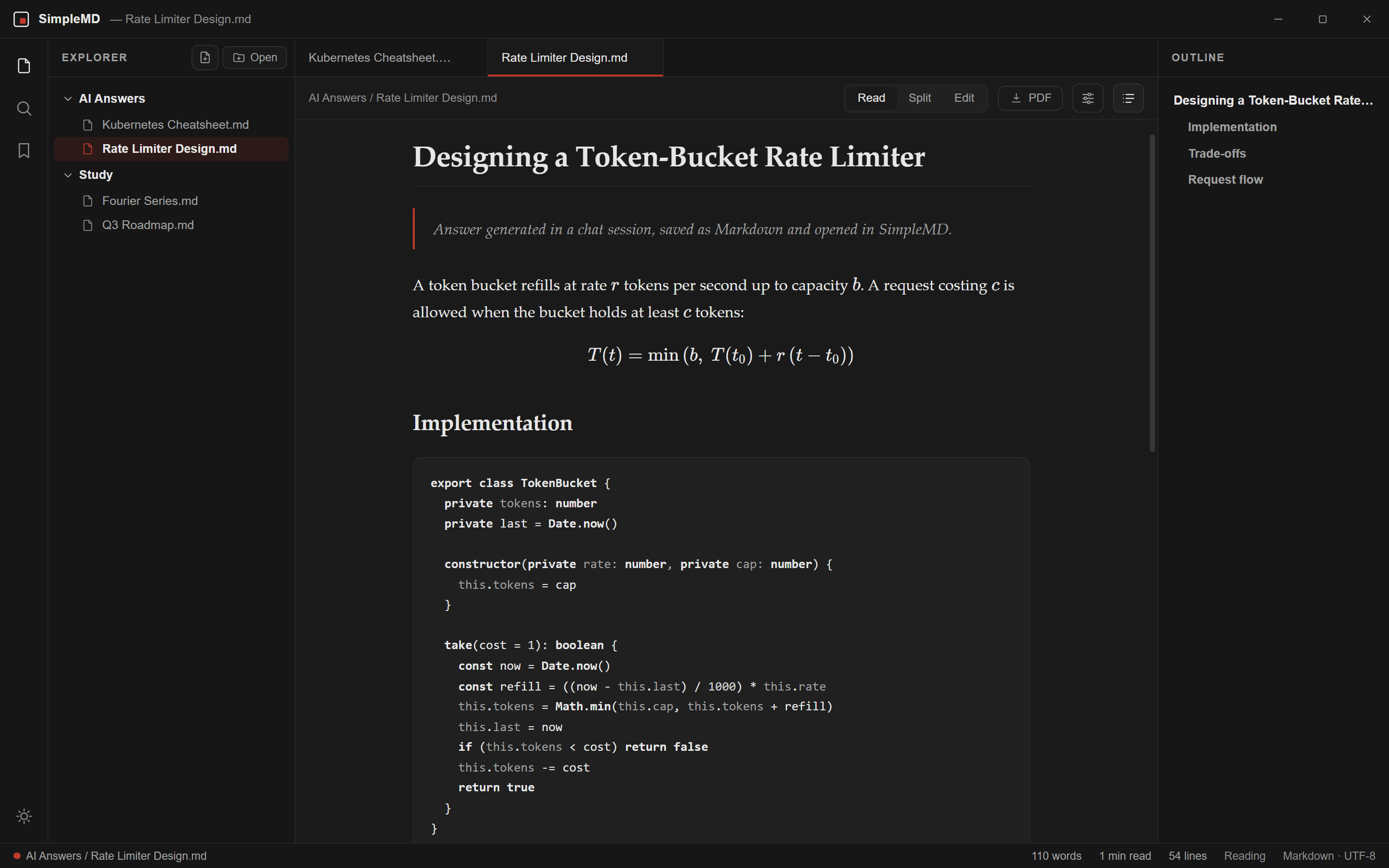
Task: Click the Open folder button
Action: (x=255, y=57)
